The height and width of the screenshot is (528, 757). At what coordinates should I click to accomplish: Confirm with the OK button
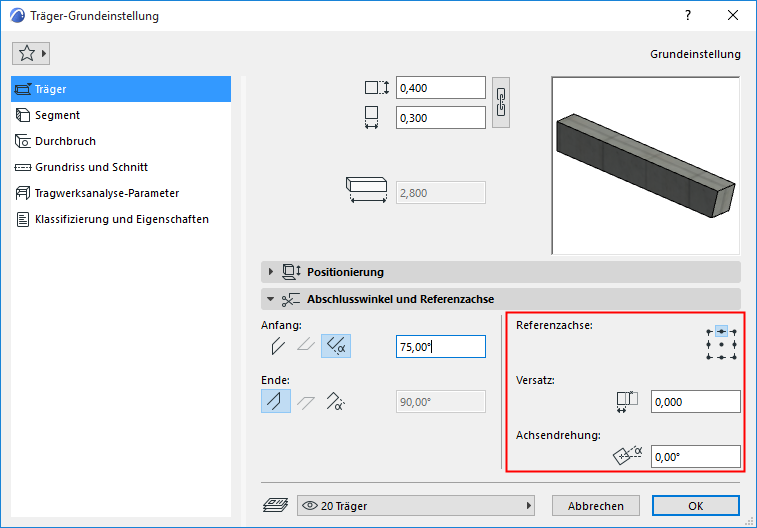tap(696, 506)
